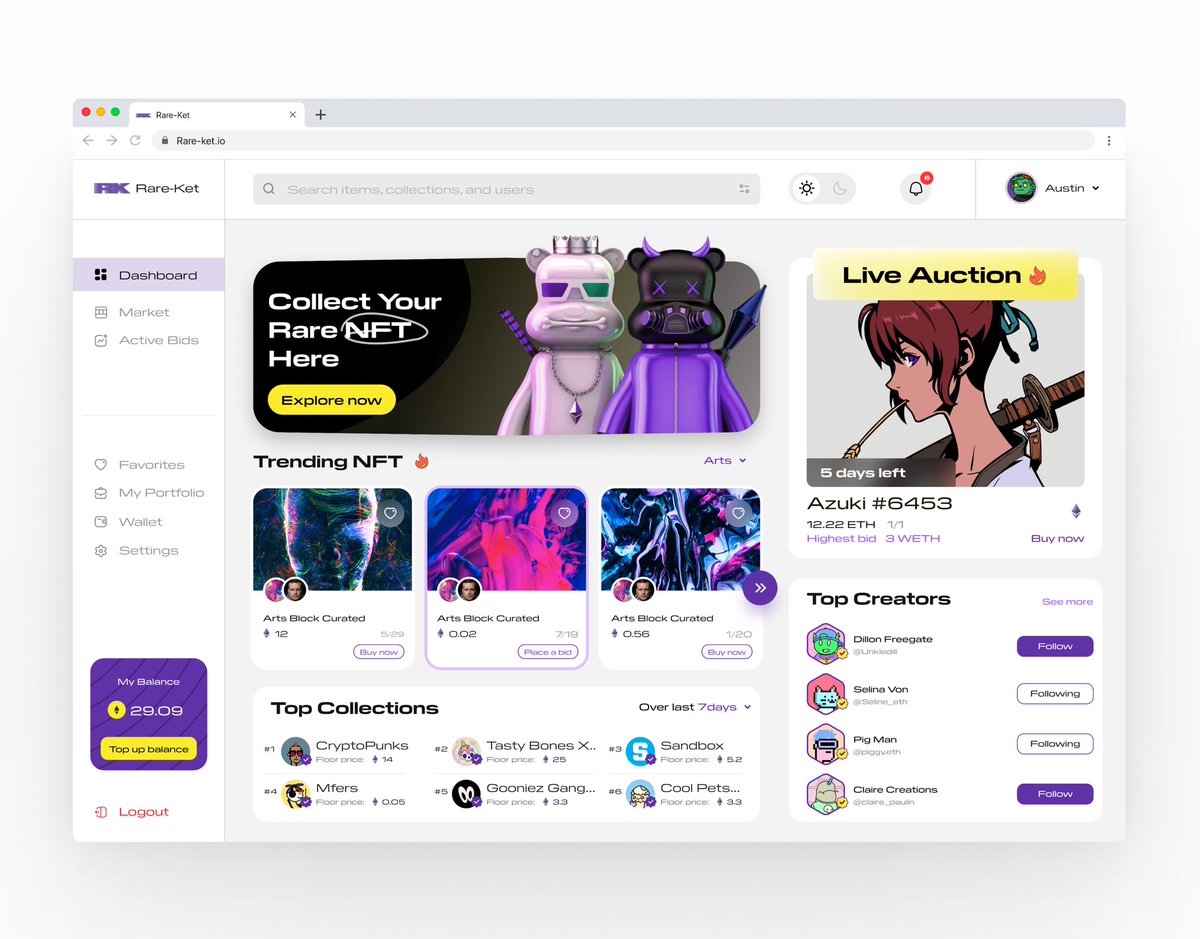Click the search magnifier icon
This screenshot has height=939, width=1200.
269,189
